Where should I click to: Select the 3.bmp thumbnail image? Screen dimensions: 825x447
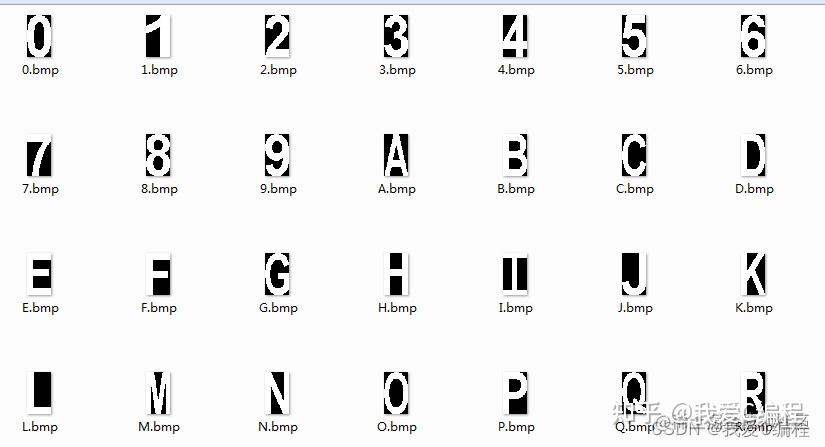tap(396, 36)
